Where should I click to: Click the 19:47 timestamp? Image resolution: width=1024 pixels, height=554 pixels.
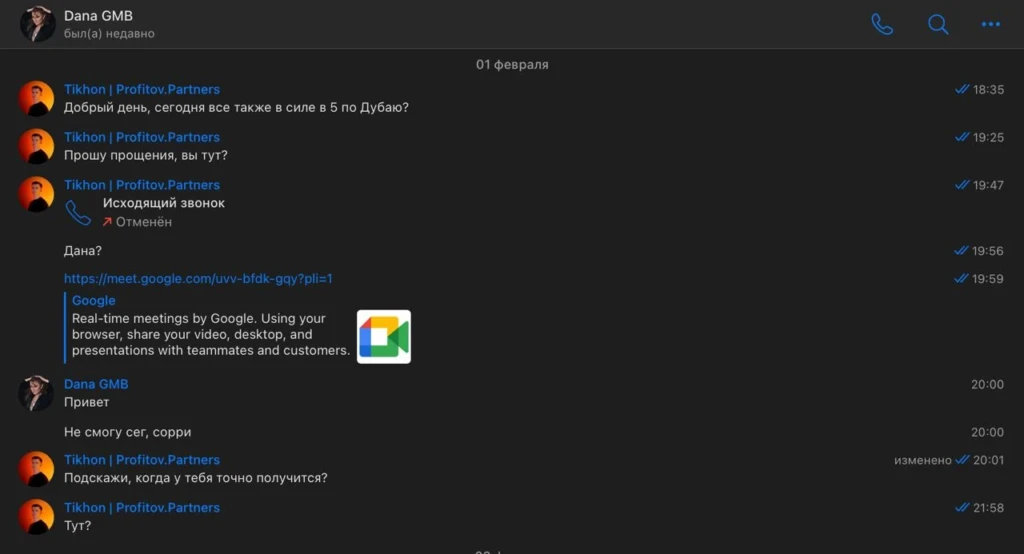tap(988, 186)
